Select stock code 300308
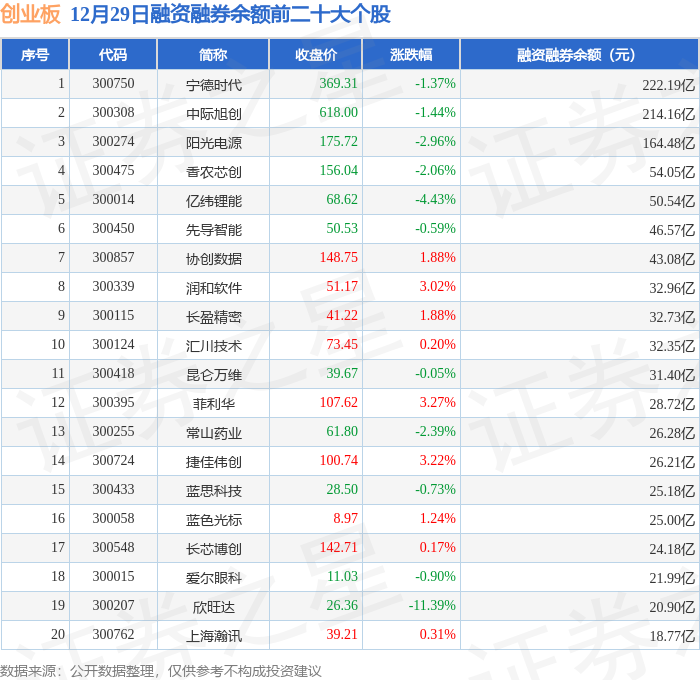Image resolution: width=700 pixels, height=680 pixels. tap(113, 113)
